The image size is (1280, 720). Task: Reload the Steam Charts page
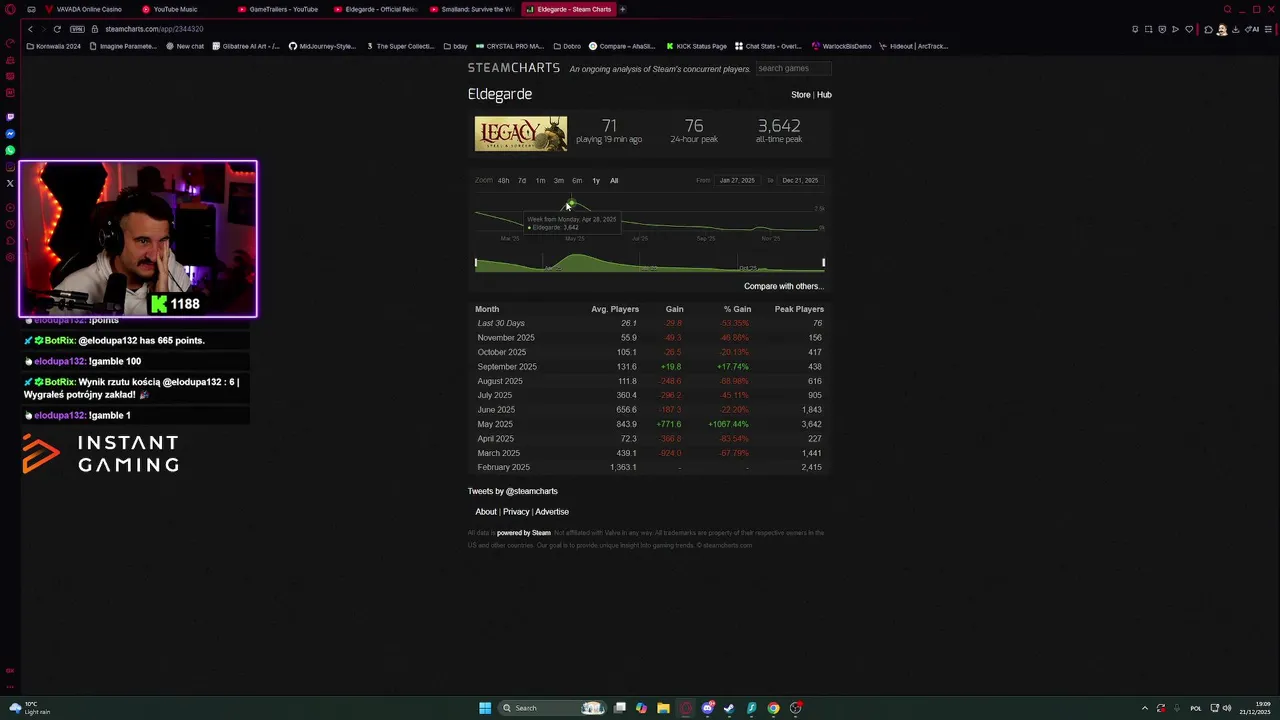click(x=57, y=29)
